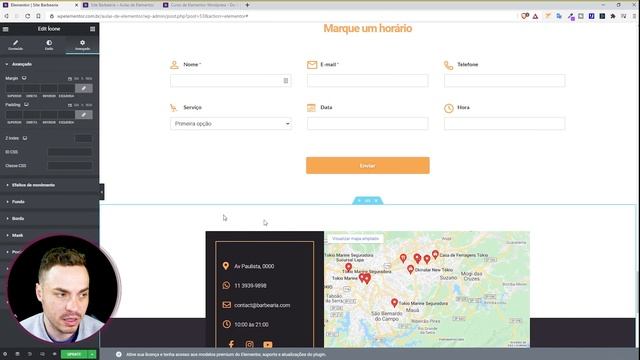This screenshot has width=640, height=360.
Task: Expand the Mask section
Action: pos(49,235)
